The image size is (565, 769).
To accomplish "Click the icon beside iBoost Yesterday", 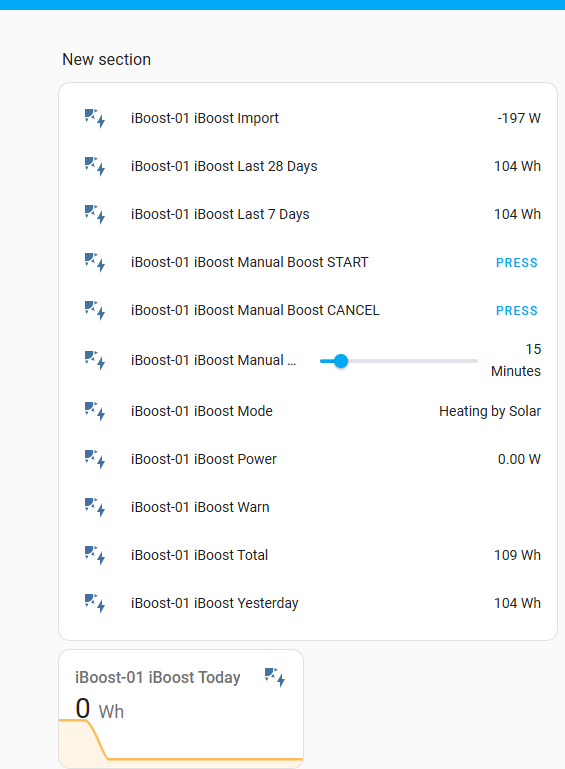I will [95, 603].
